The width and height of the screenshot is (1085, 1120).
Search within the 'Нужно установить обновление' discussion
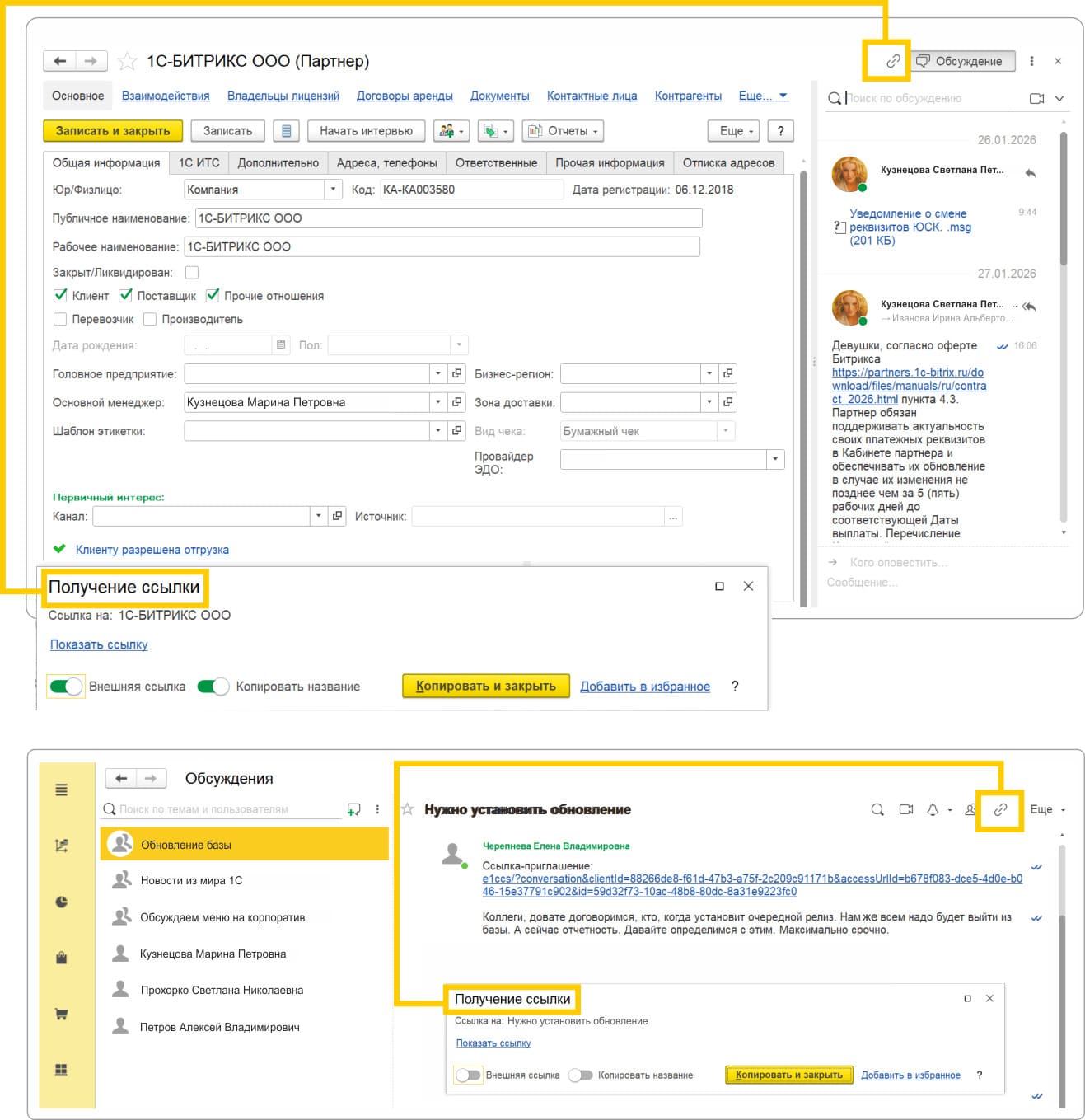coord(877,809)
